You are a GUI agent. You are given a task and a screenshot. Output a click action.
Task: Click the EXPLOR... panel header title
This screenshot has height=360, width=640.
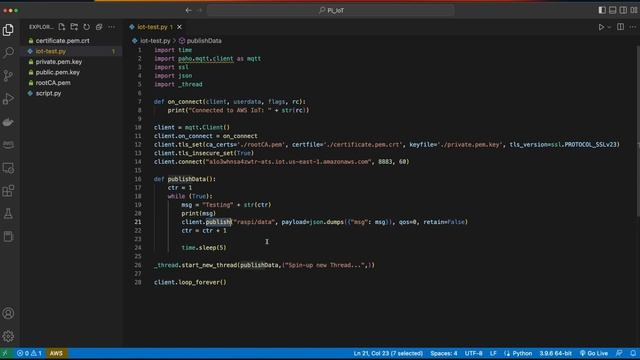pyautogui.click(x=41, y=27)
